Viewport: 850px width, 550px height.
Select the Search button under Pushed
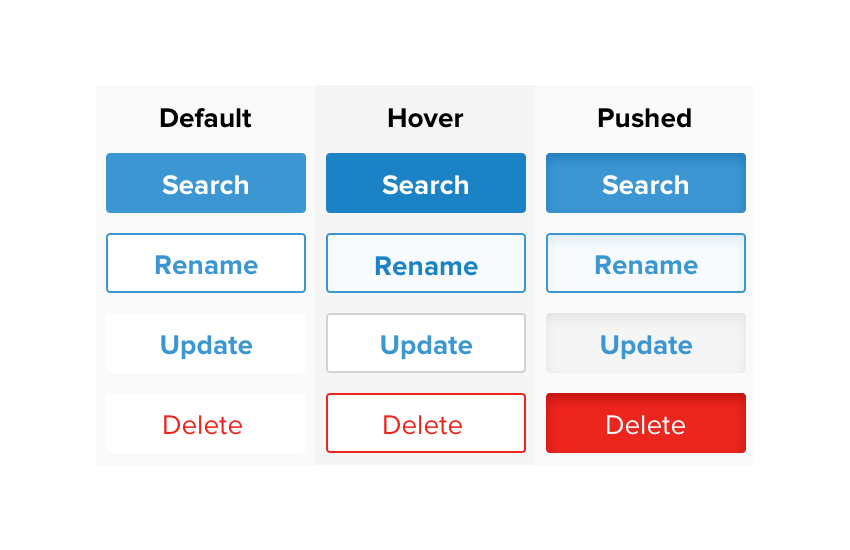646,183
